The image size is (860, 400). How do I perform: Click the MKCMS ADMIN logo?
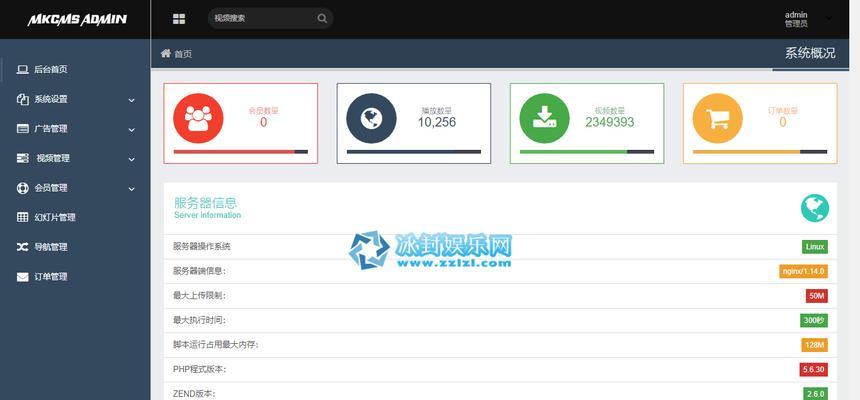(x=77, y=20)
